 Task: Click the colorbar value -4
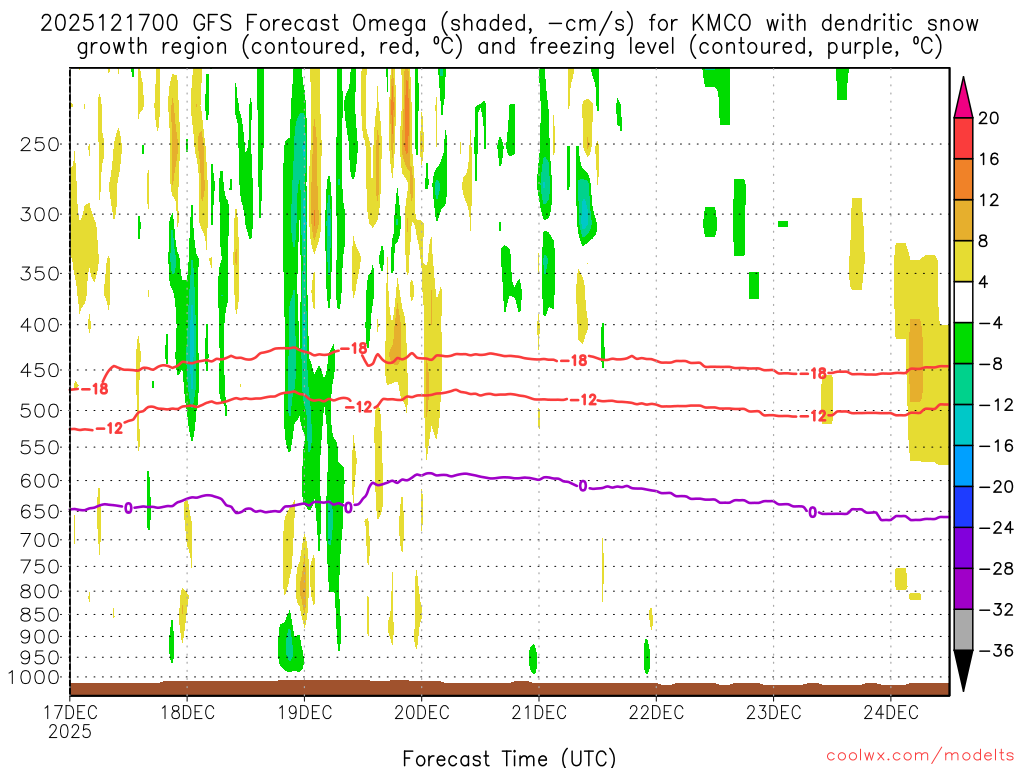coord(991,323)
